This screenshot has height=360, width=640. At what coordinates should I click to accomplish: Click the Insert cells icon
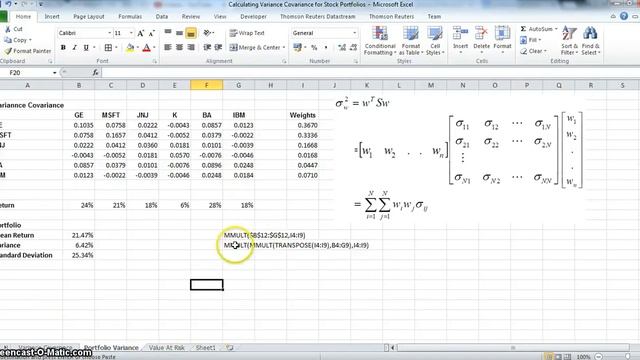click(460, 33)
